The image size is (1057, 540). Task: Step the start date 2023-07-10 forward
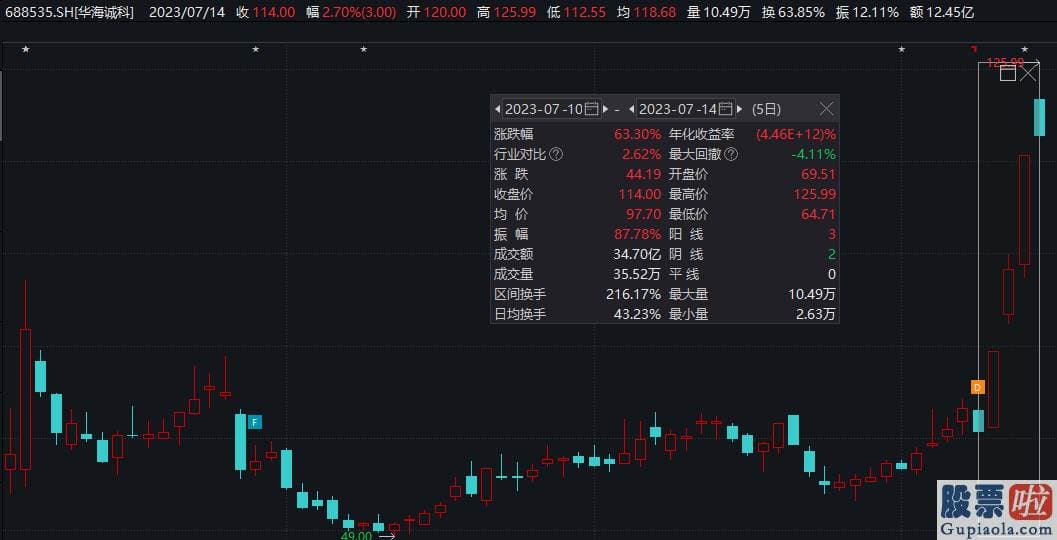coord(606,109)
